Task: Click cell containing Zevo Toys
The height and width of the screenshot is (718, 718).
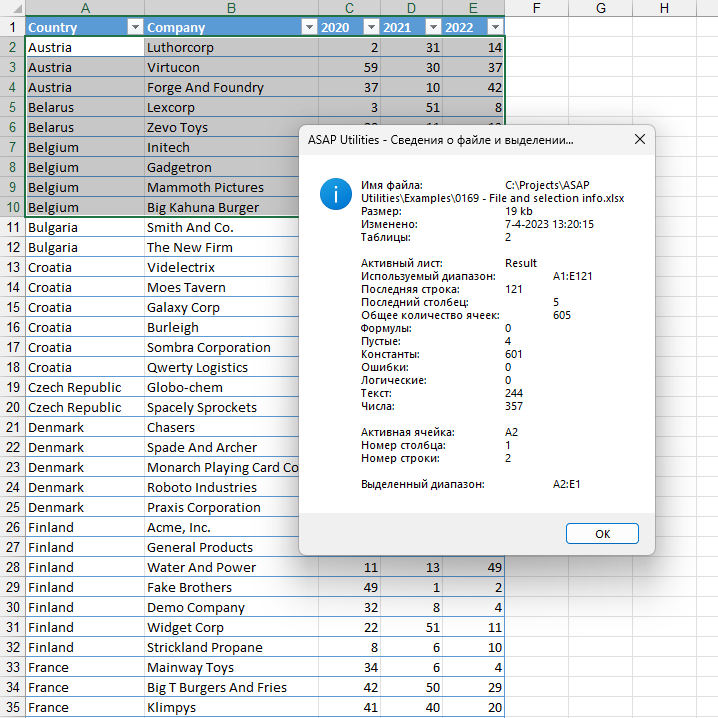Action: coord(222,127)
